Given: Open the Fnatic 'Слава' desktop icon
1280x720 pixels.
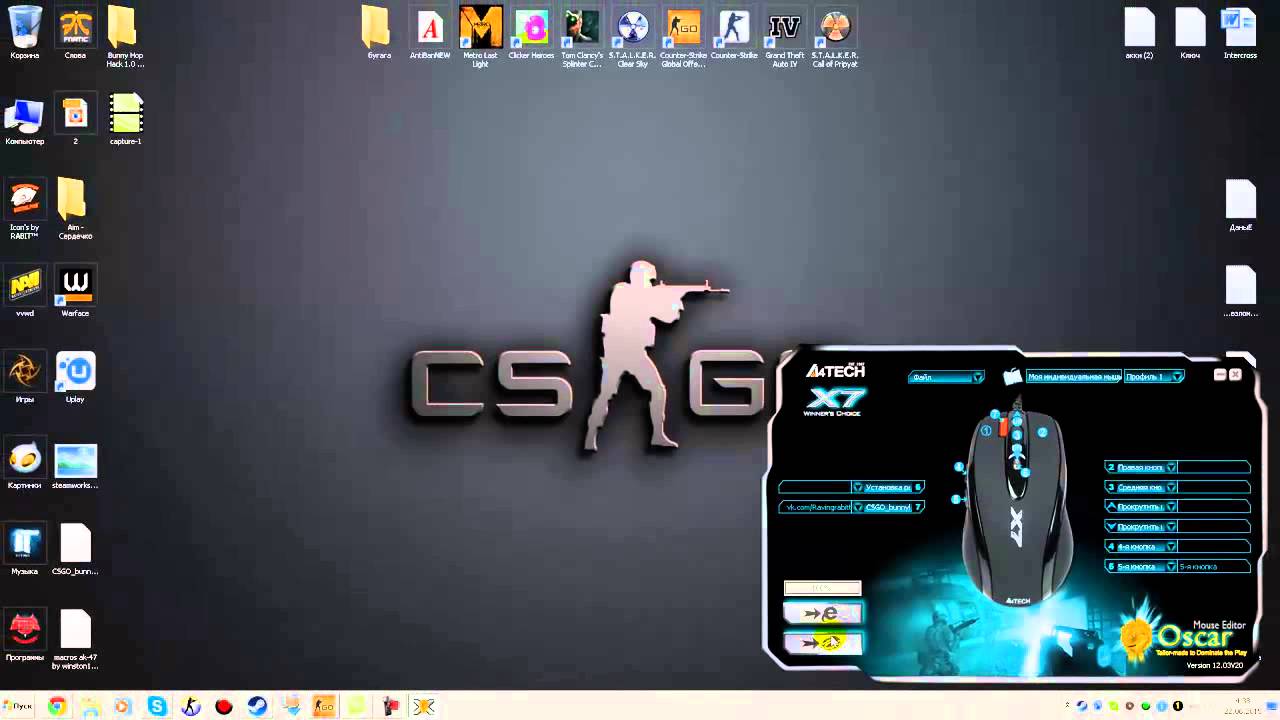Looking at the screenshot, I should [75, 33].
